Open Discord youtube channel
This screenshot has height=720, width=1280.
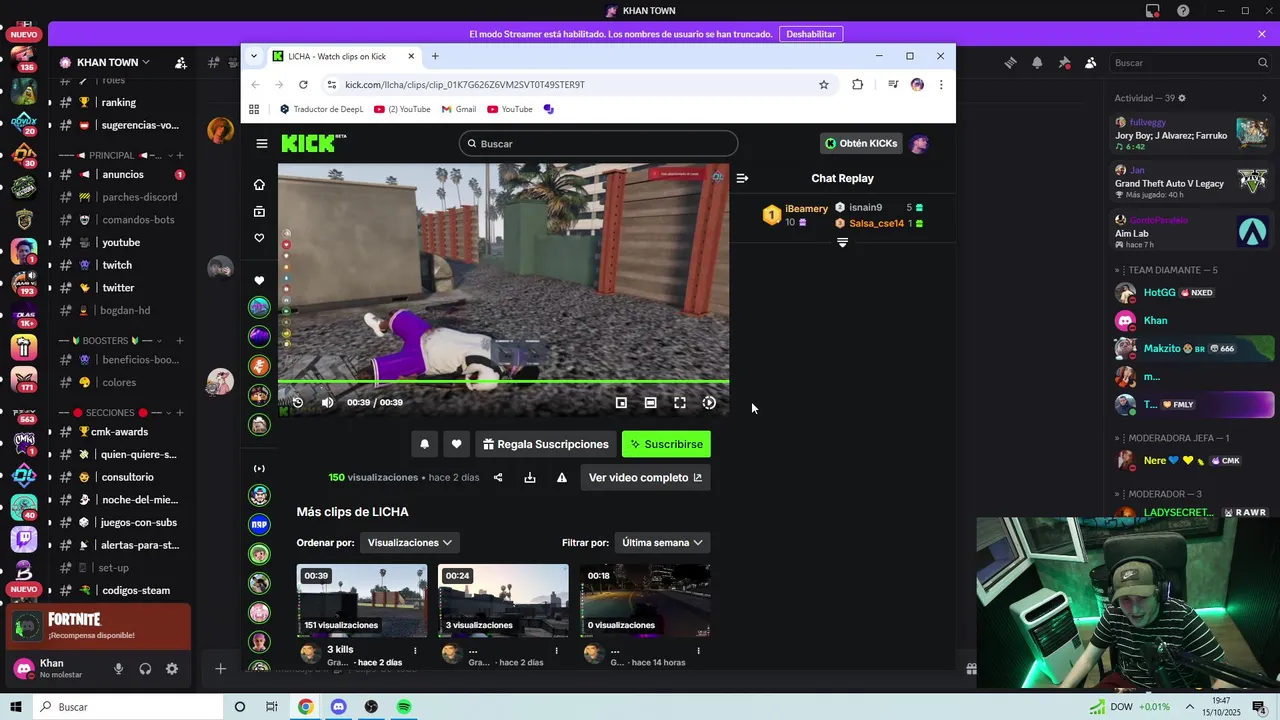(121, 242)
